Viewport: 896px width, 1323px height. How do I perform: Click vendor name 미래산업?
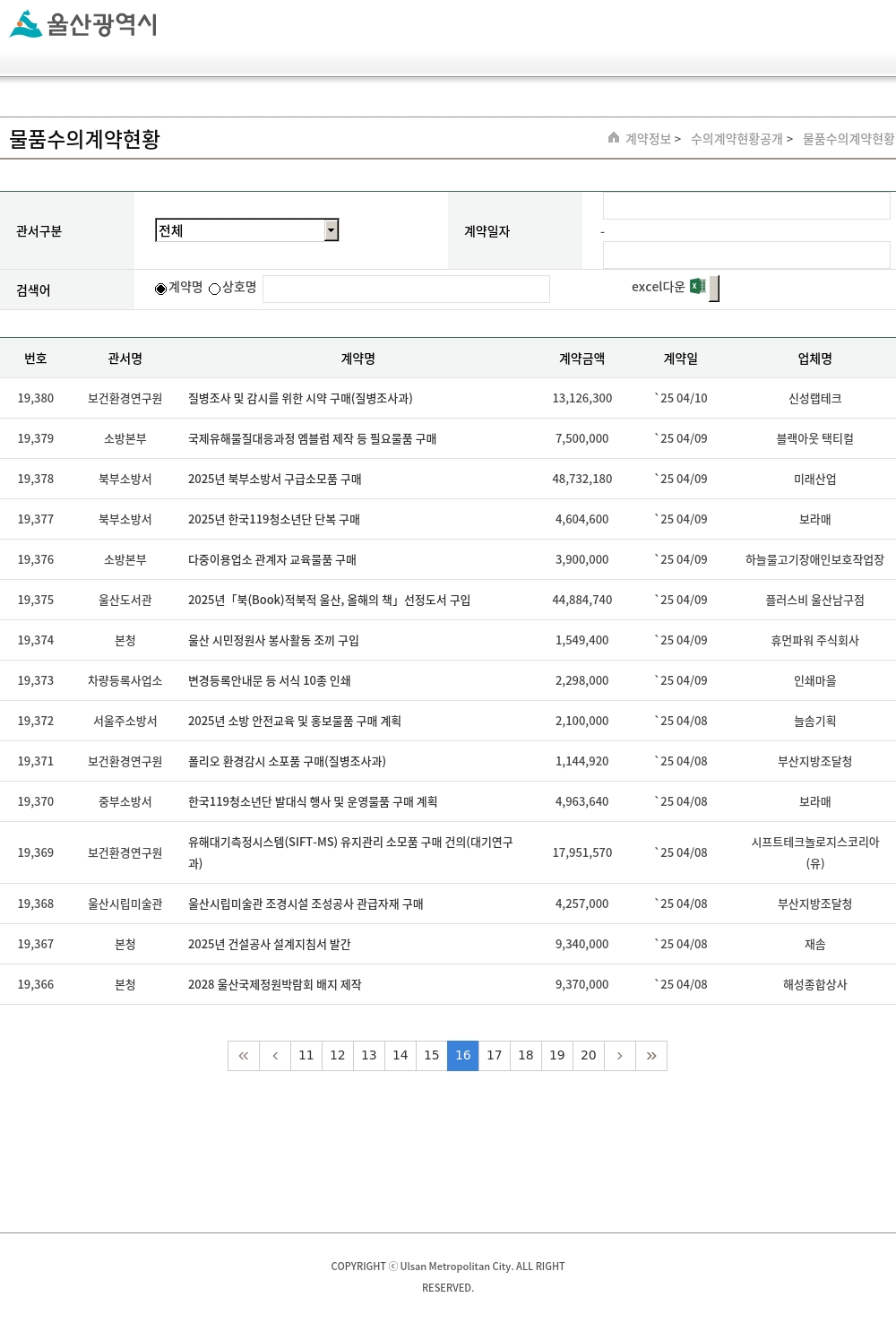(x=815, y=479)
